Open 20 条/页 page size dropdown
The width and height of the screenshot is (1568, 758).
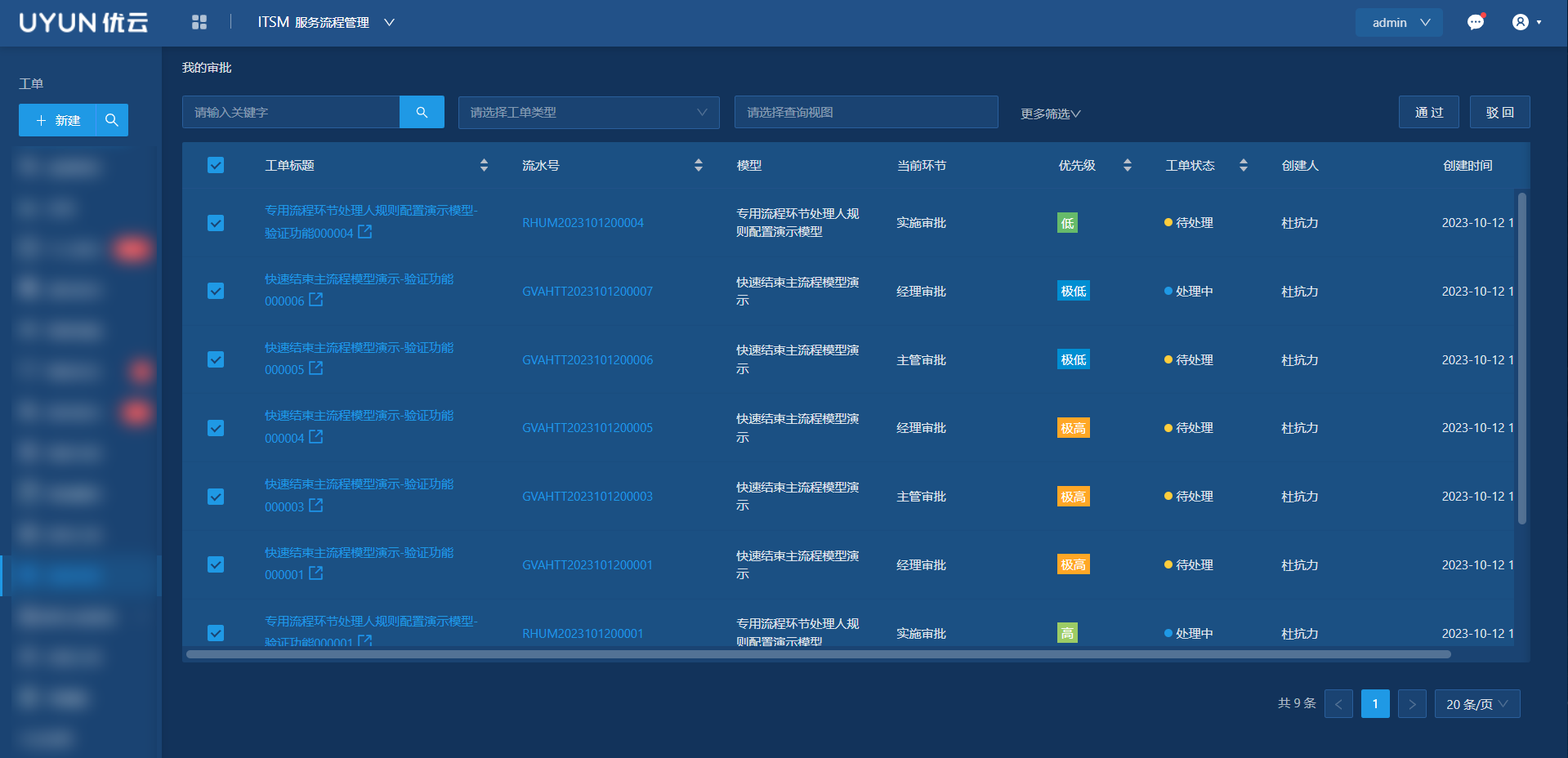(x=1477, y=704)
